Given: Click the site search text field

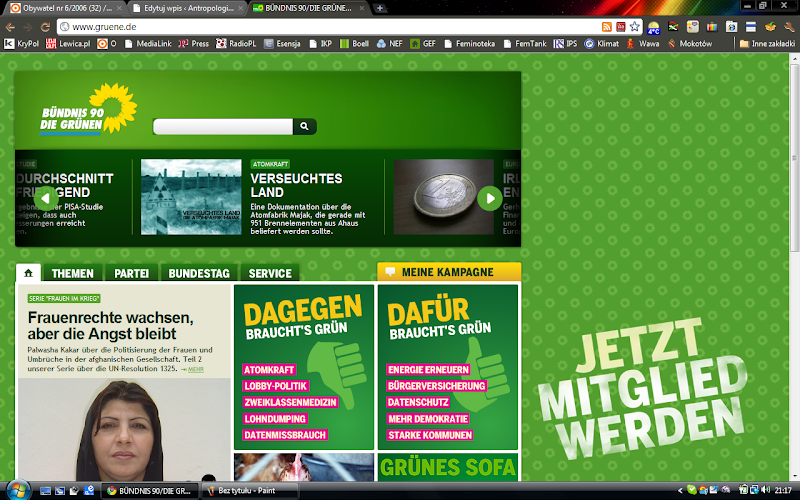Looking at the screenshot, I should pos(223,126).
